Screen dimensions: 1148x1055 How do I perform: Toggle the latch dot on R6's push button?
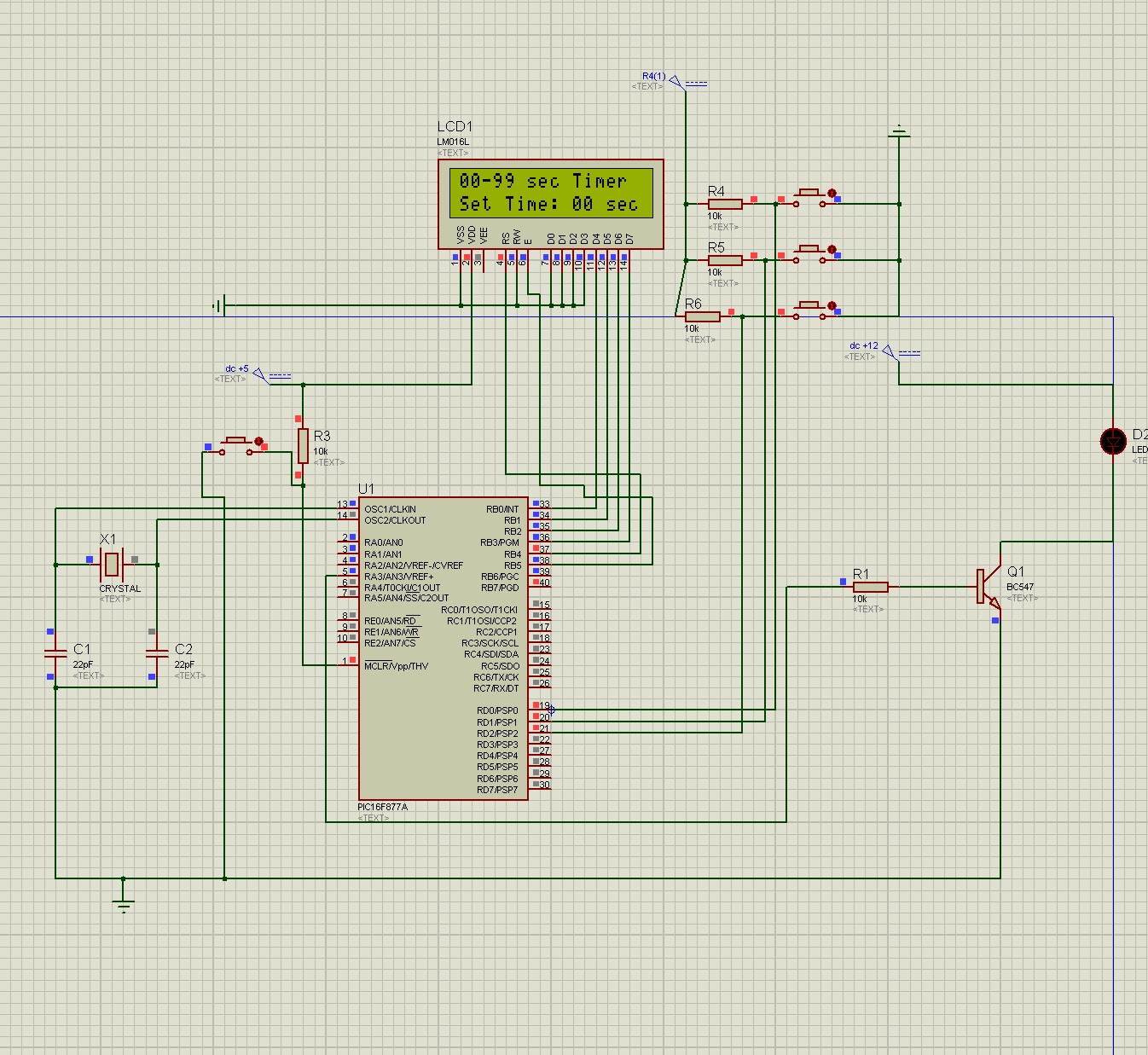(832, 306)
